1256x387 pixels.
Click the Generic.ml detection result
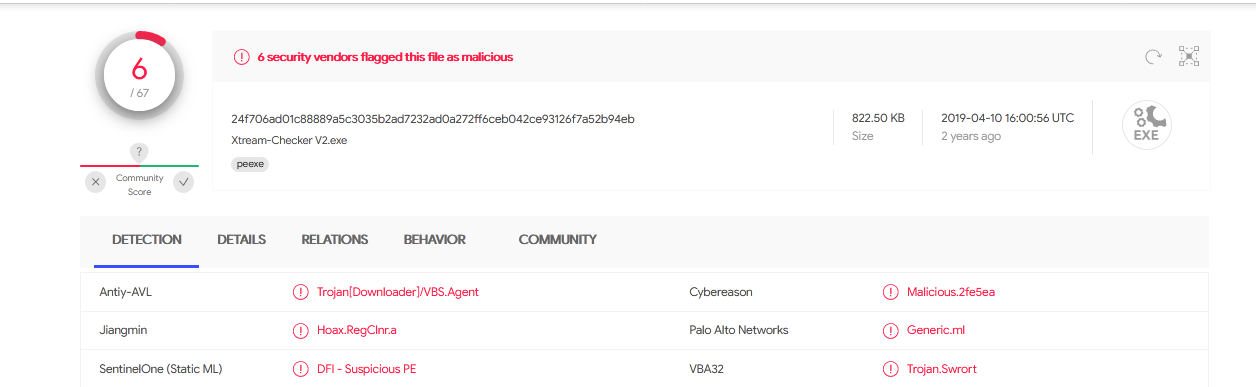(936, 330)
